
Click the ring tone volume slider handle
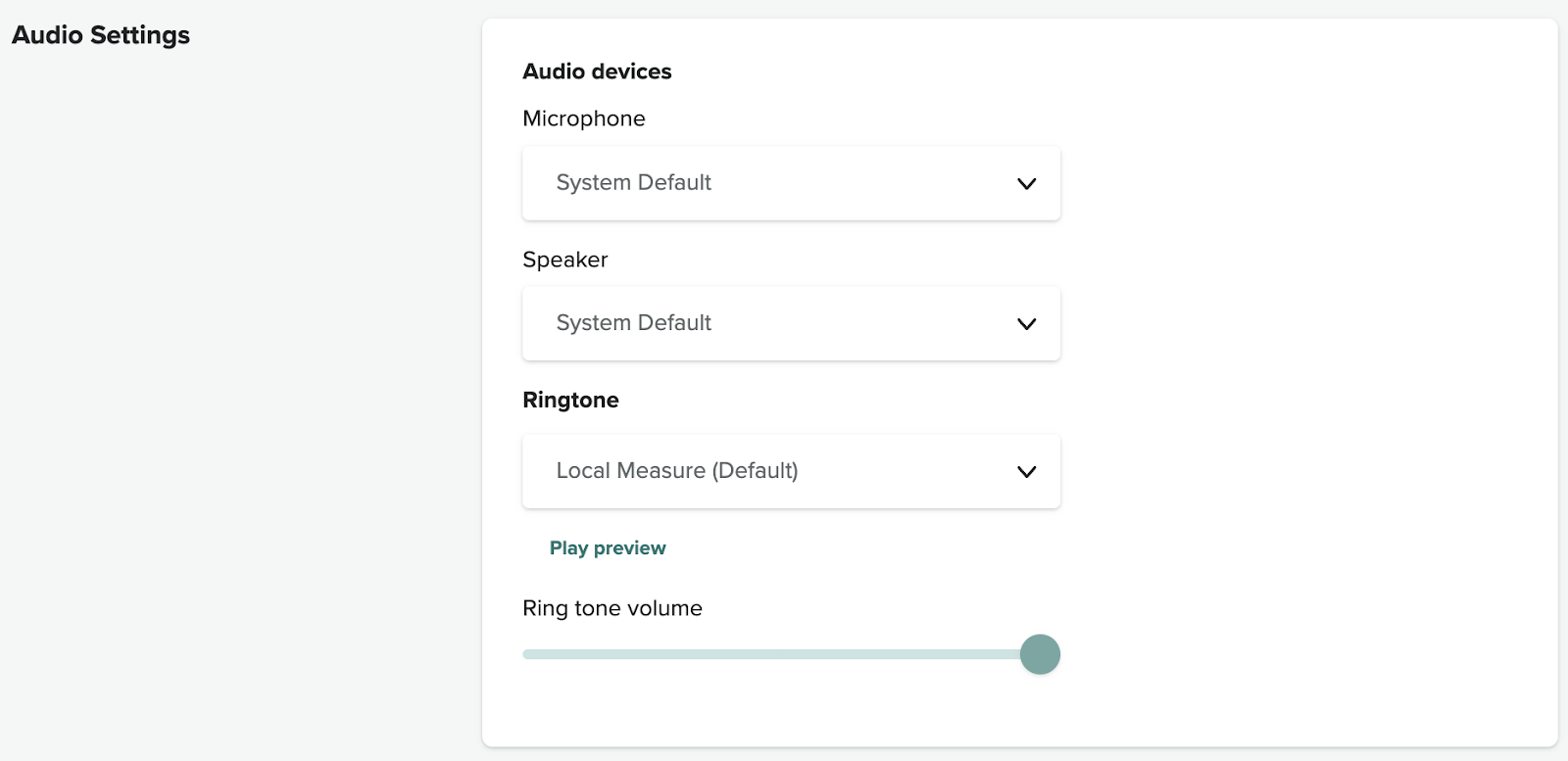coord(1040,654)
